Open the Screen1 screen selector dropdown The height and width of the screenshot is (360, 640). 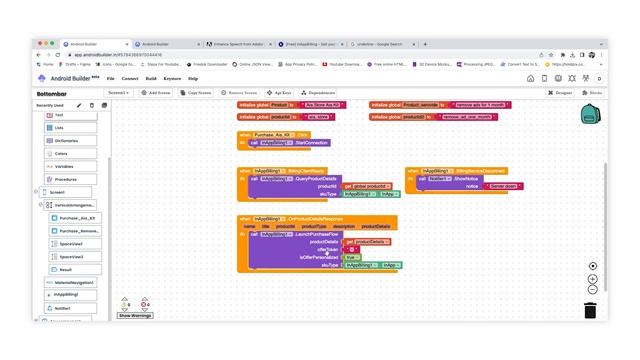click(119, 93)
